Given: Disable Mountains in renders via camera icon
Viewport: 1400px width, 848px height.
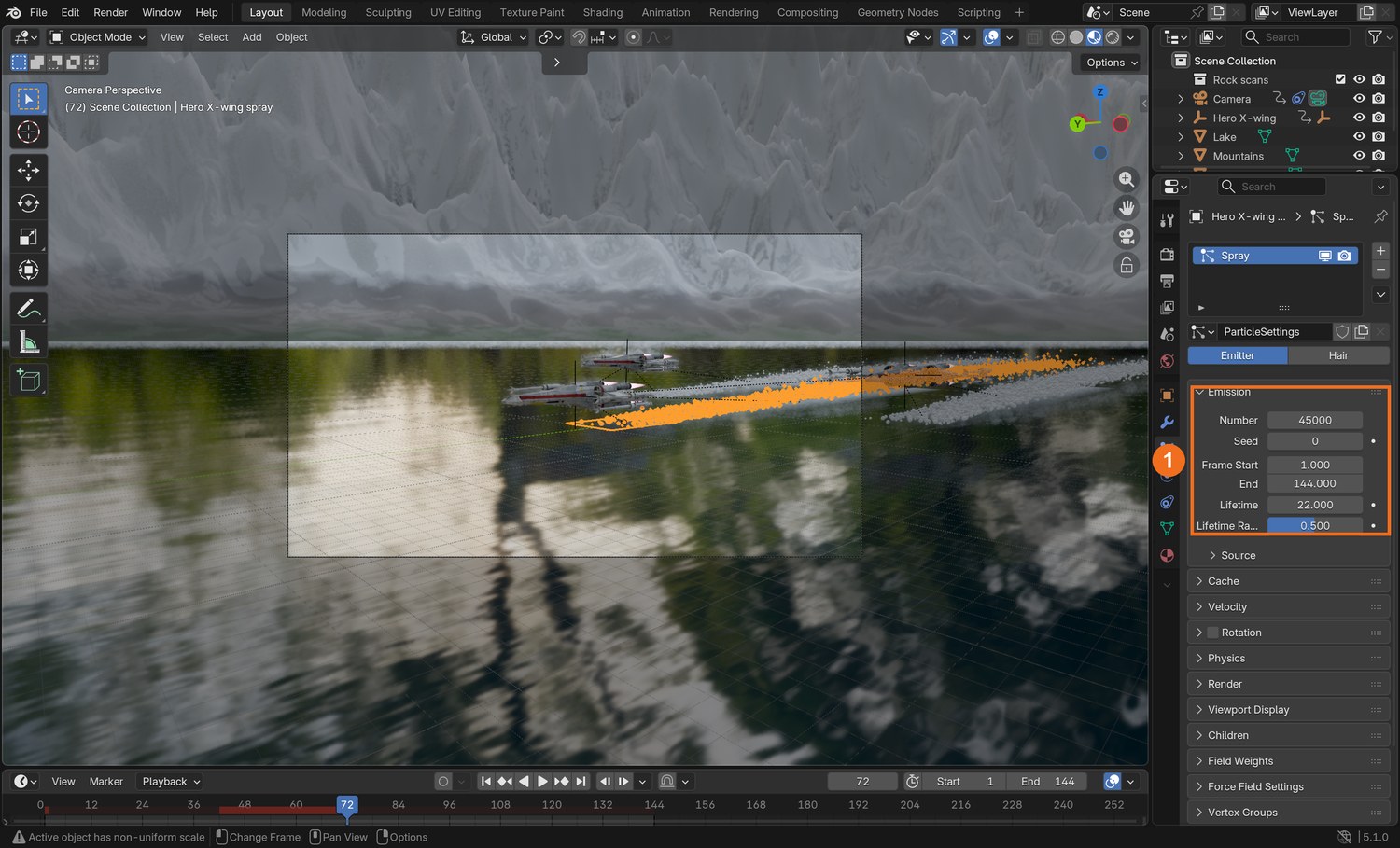Looking at the screenshot, I should pos(1379,157).
